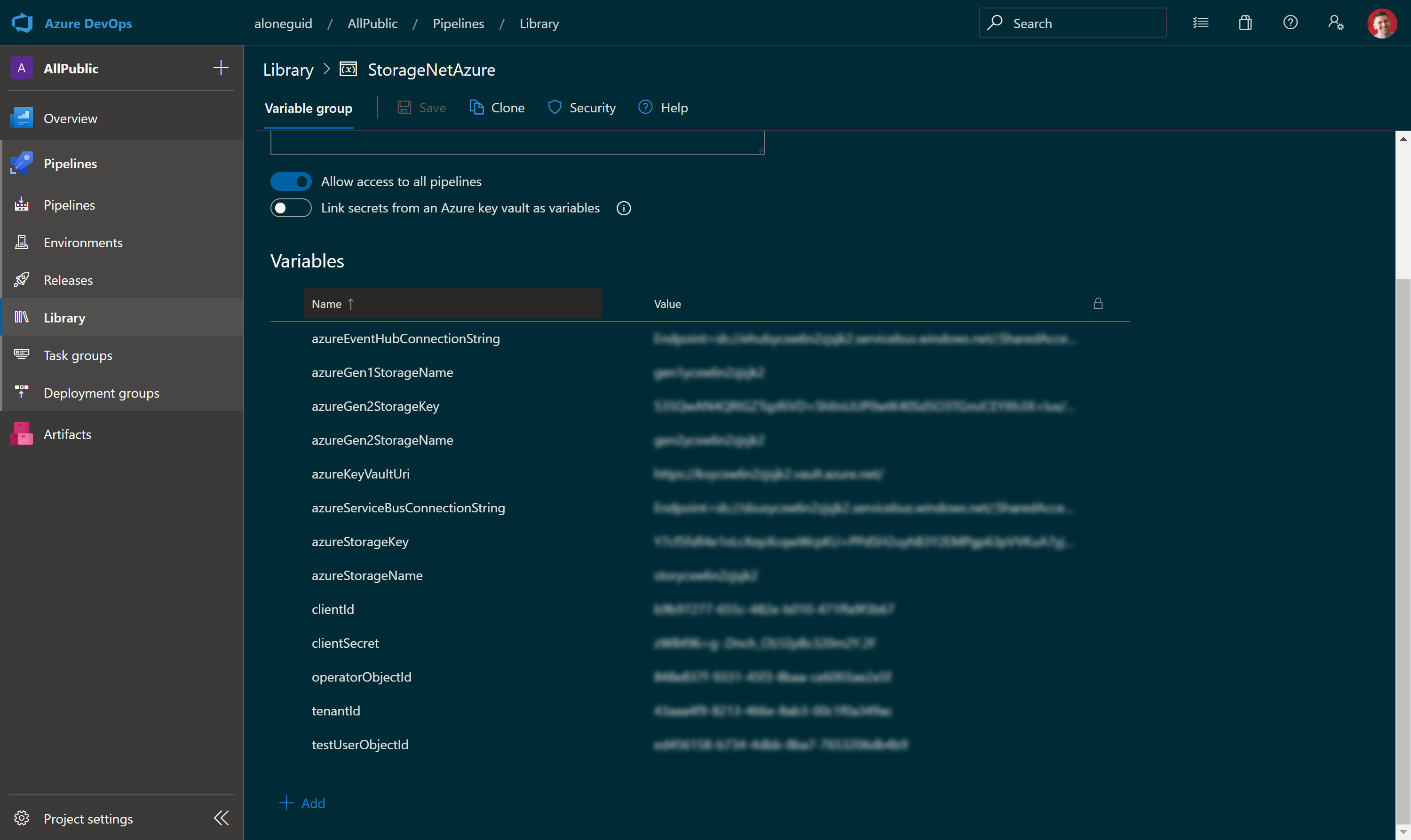Select azureGen1StorageName variable name
Screen dimensions: 1411x840
click(382, 372)
